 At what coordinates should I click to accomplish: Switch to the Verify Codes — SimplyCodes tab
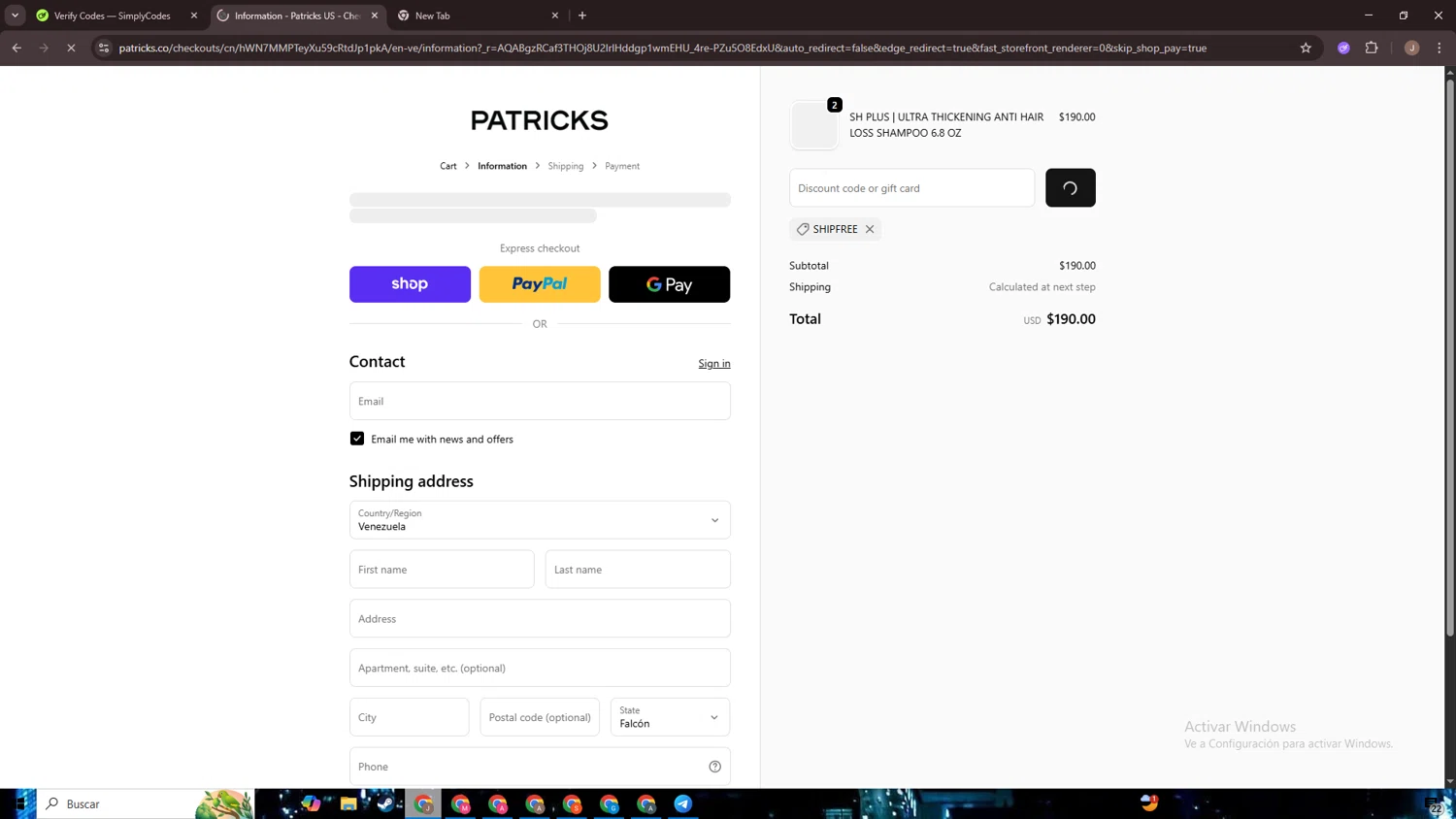113,16
